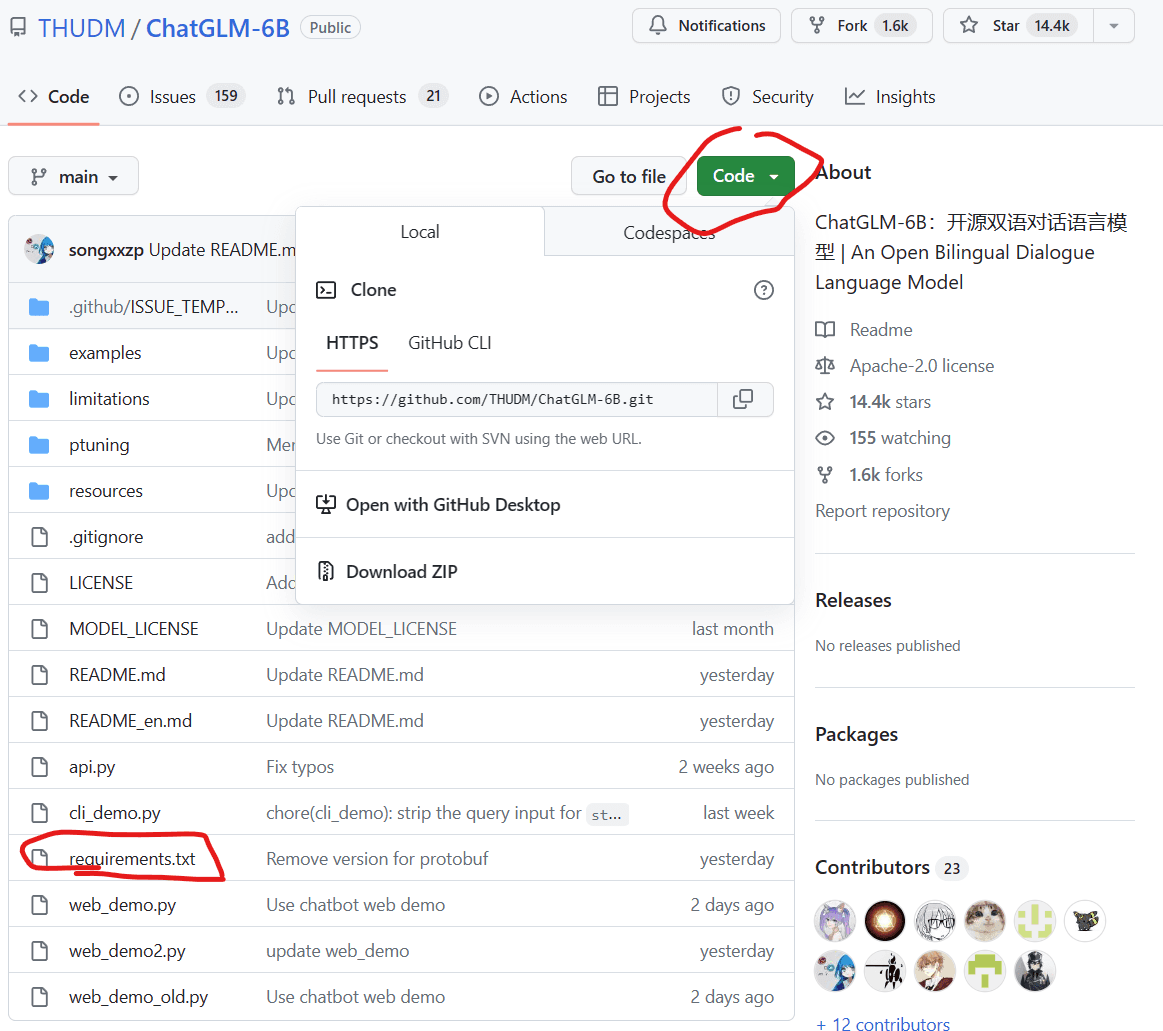
Task: Click the help question-mark icon in Clone panel
Action: pos(764,290)
